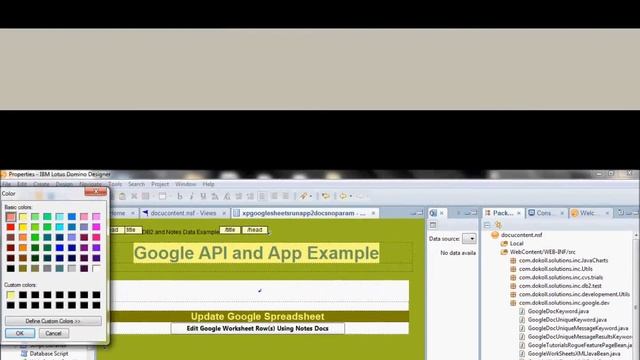The width and height of the screenshot is (640, 360).
Task: Select the pale yellow custom color swatch
Action: (x=11, y=295)
